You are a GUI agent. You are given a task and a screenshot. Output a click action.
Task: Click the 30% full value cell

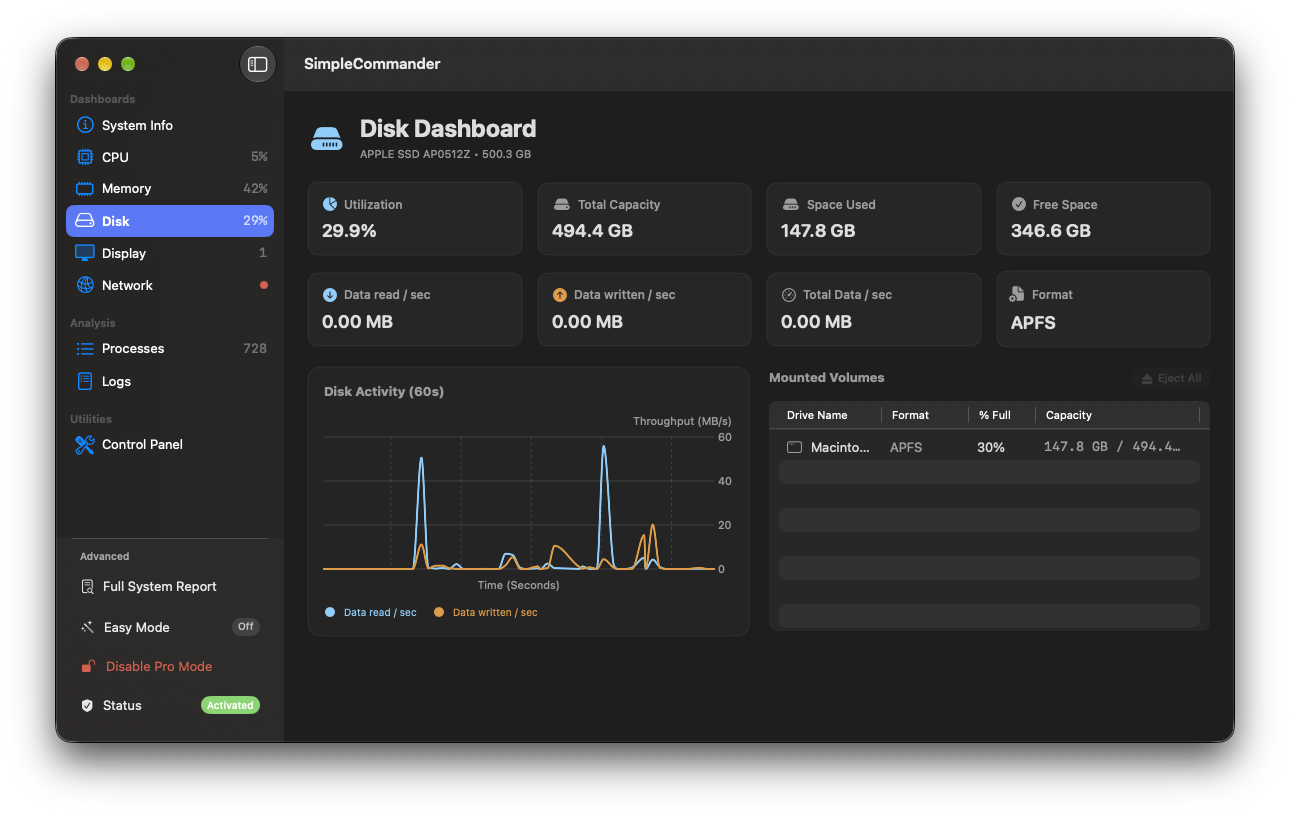click(991, 447)
